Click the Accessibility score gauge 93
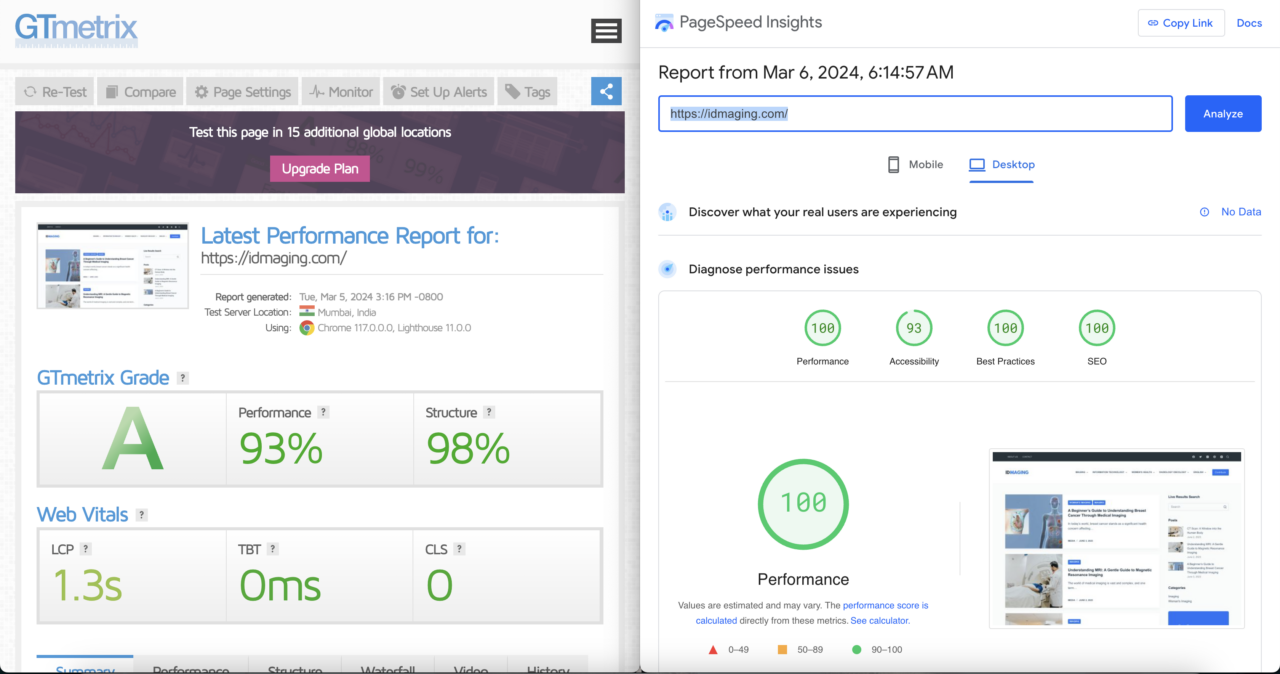The height and width of the screenshot is (674, 1280). pos(914,329)
